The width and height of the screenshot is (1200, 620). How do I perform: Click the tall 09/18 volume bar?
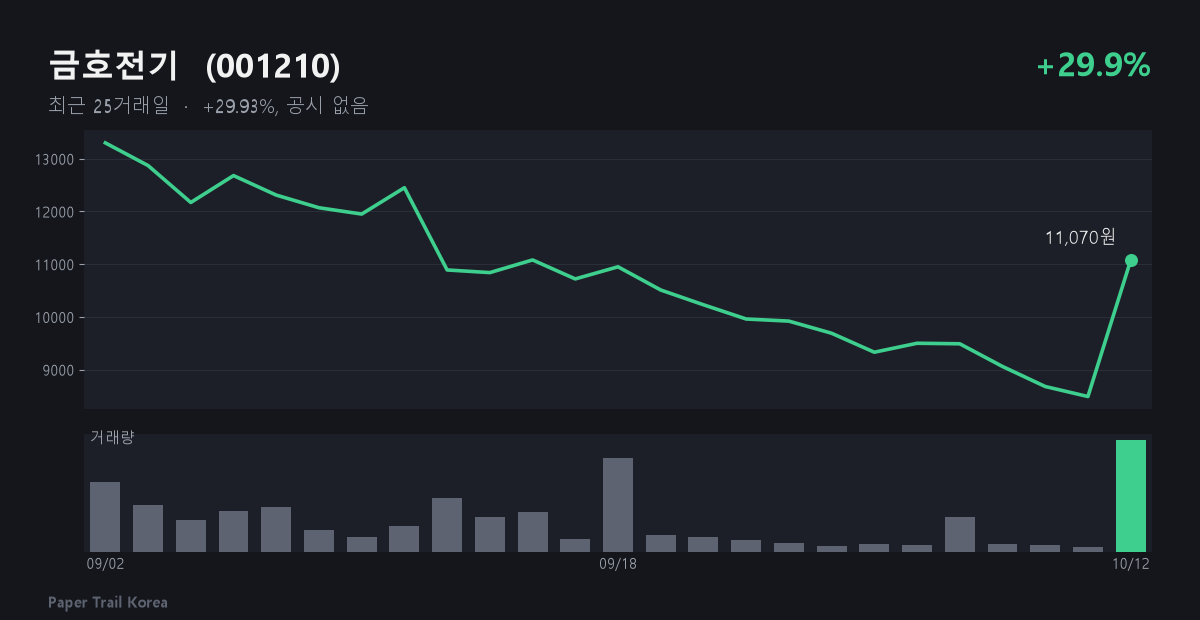tap(618, 505)
